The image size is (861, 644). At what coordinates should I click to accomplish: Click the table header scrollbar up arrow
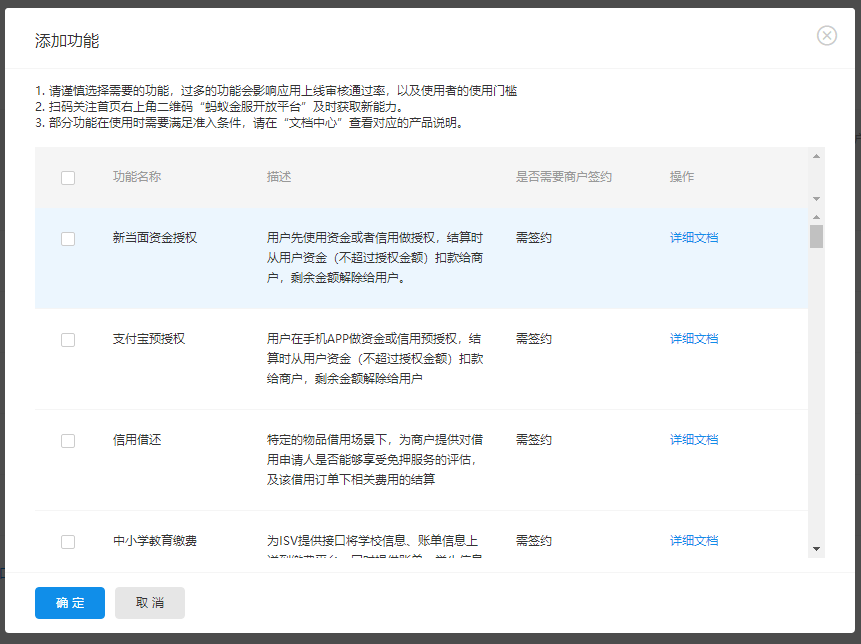coord(816,156)
